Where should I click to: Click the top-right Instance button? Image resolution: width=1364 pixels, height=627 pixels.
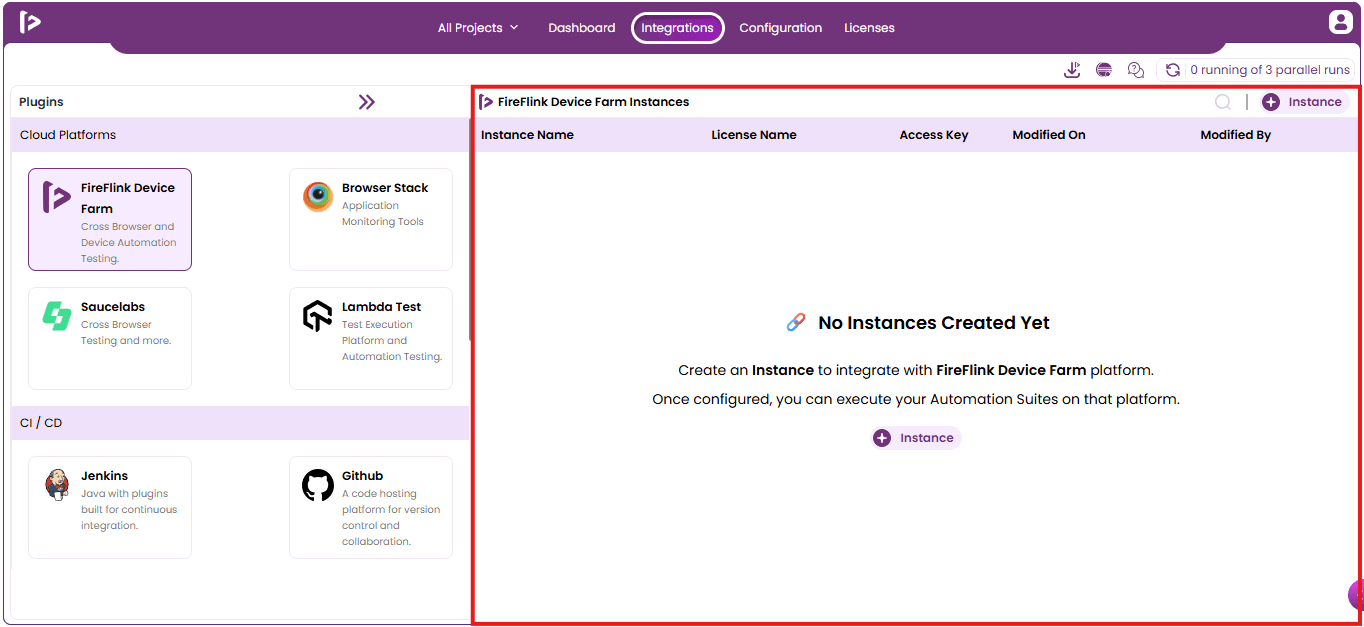(1304, 102)
